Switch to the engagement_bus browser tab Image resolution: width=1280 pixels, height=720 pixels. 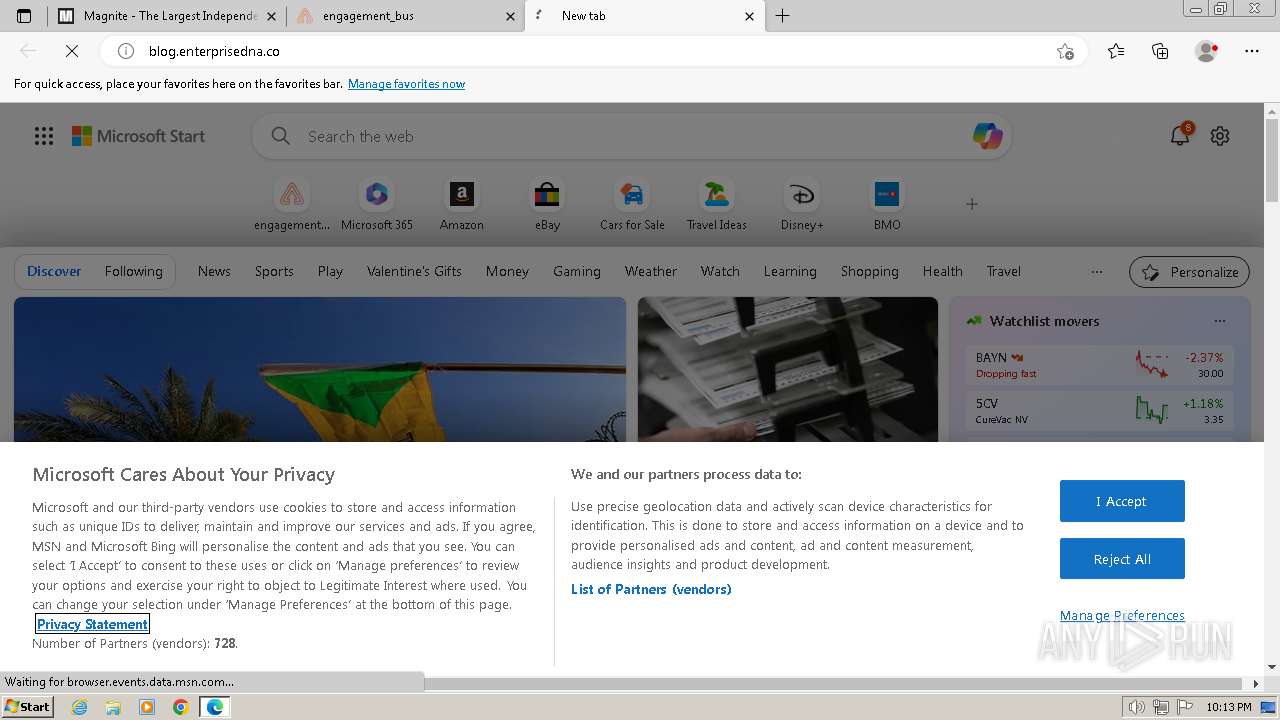[407, 16]
